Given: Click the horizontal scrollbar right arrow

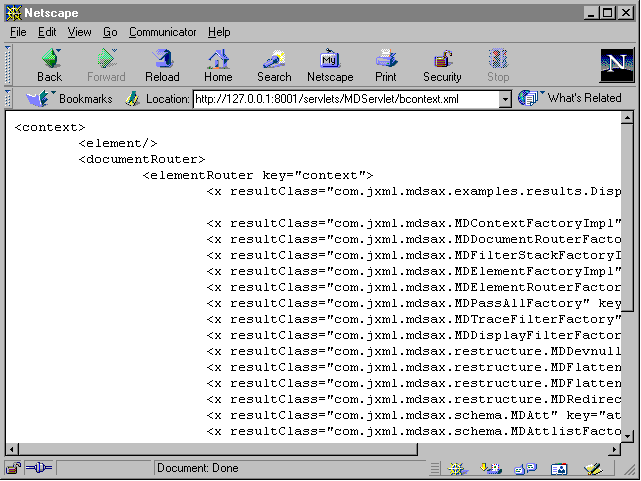Looking at the screenshot, I should [x=614, y=450].
